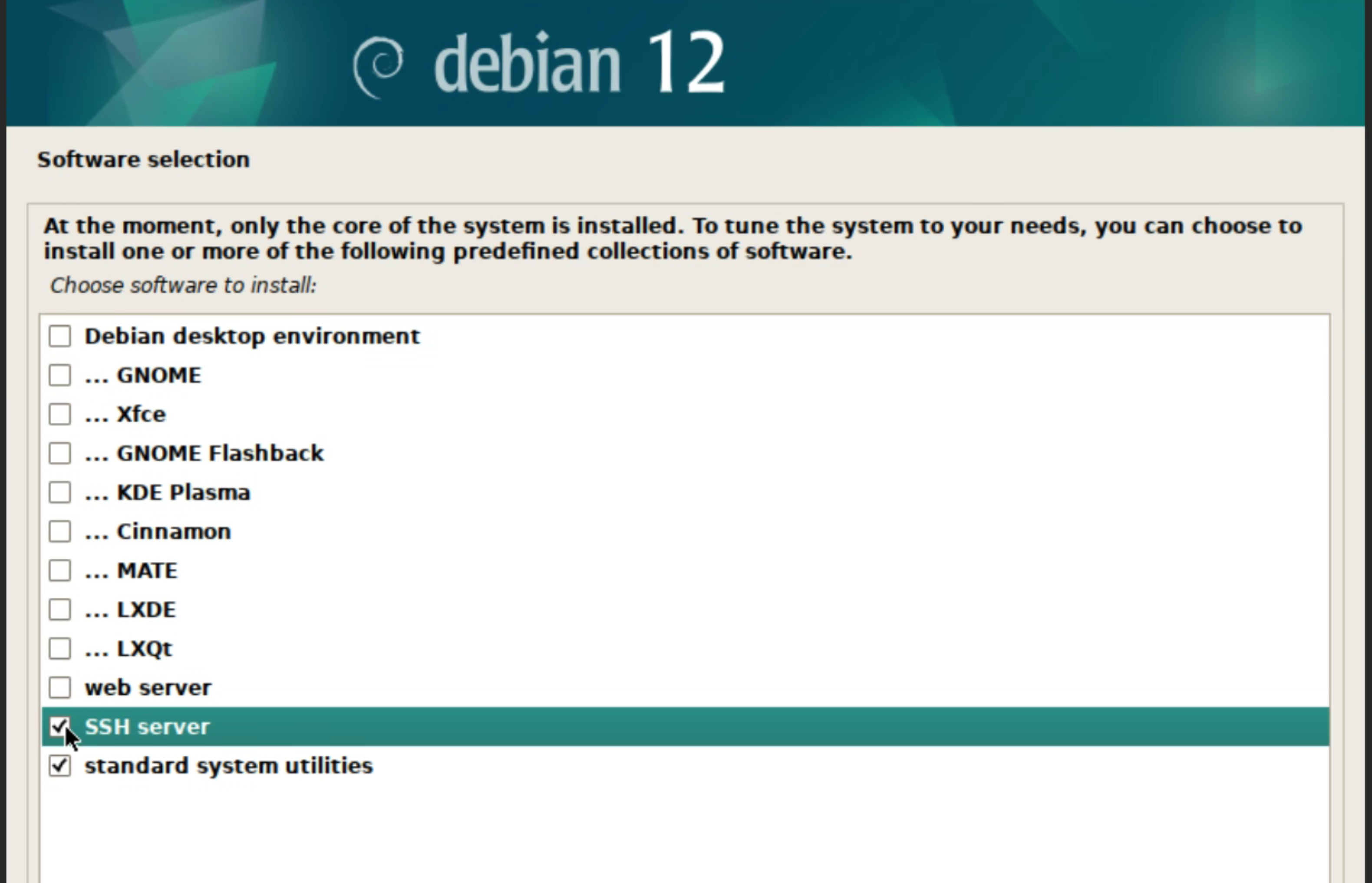Check the Debian desktop environment checkbox
Screen dimensions: 1372x883
coord(59,336)
